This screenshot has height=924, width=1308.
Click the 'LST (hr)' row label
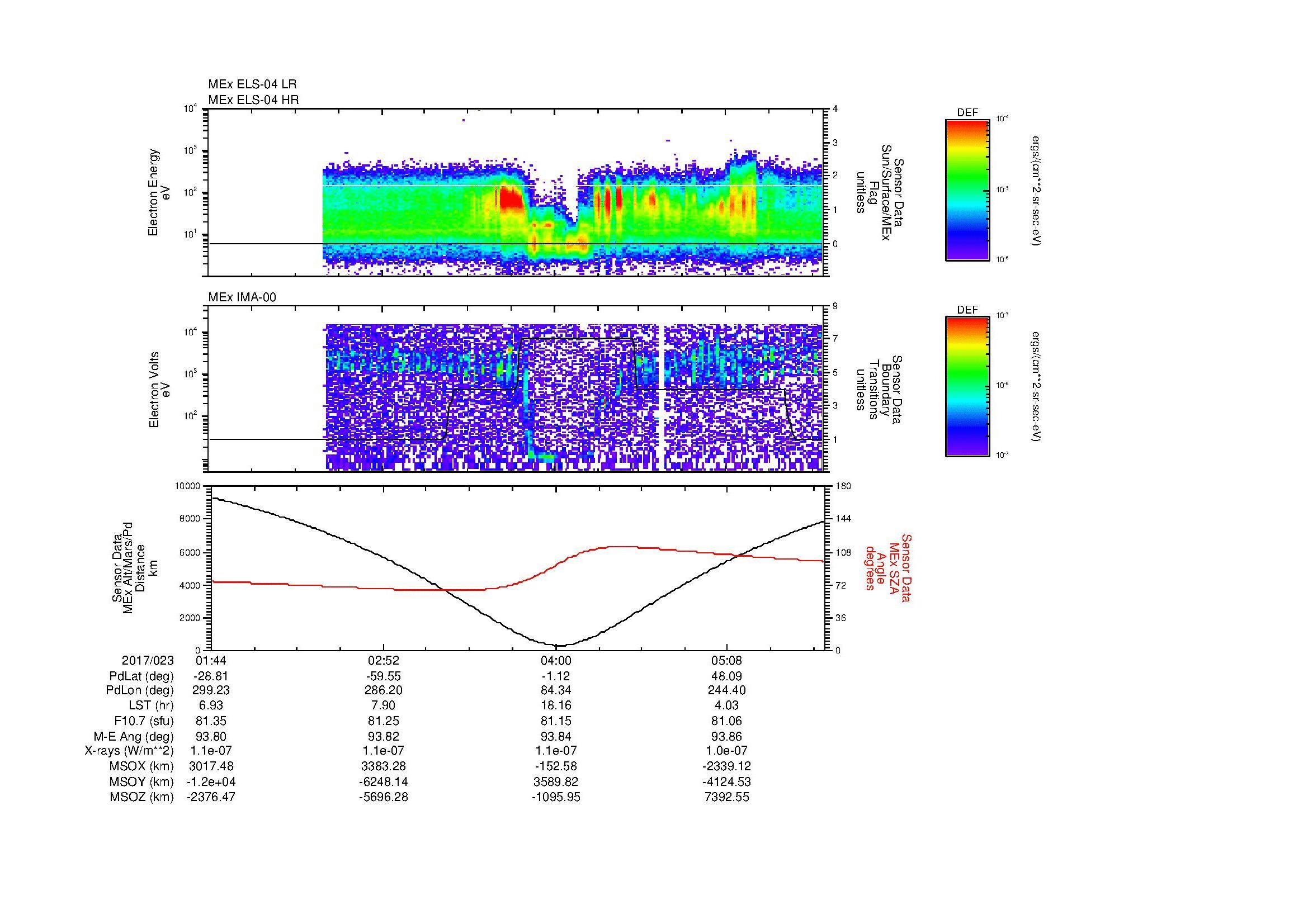pos(151,706)
